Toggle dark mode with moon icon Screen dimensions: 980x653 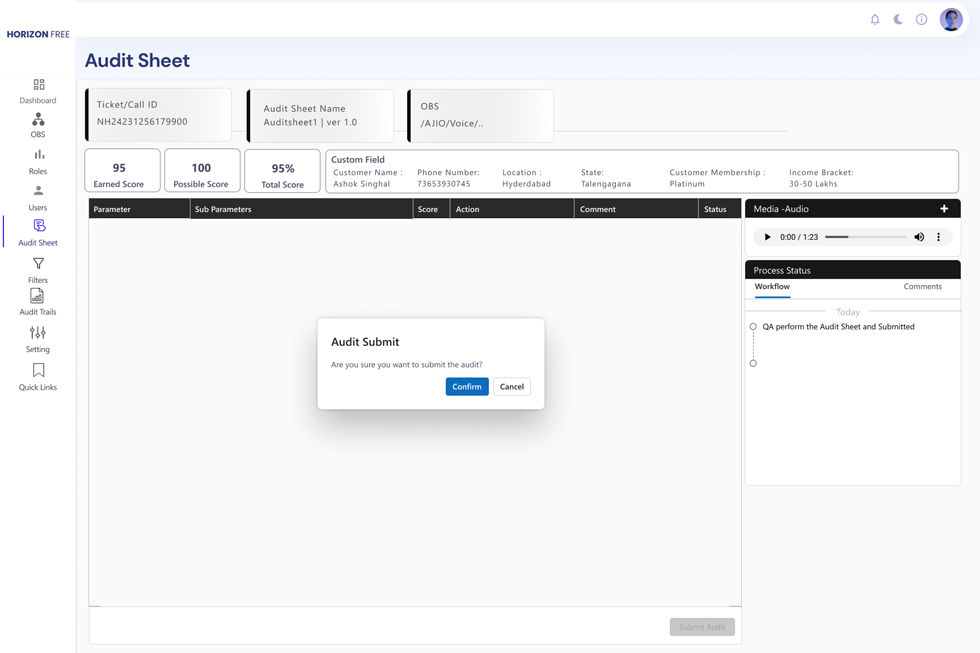tap(898, 19)
